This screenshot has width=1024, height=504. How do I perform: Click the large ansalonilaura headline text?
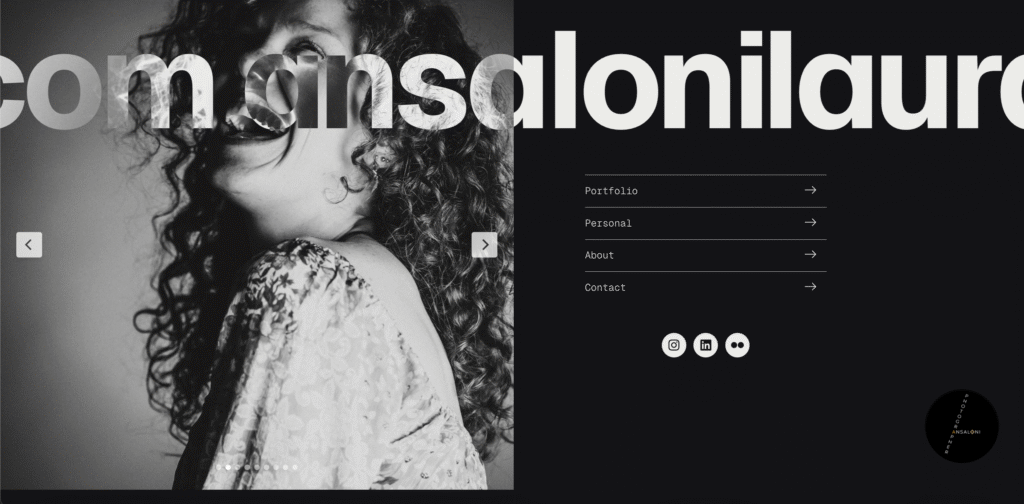point(512,80)
